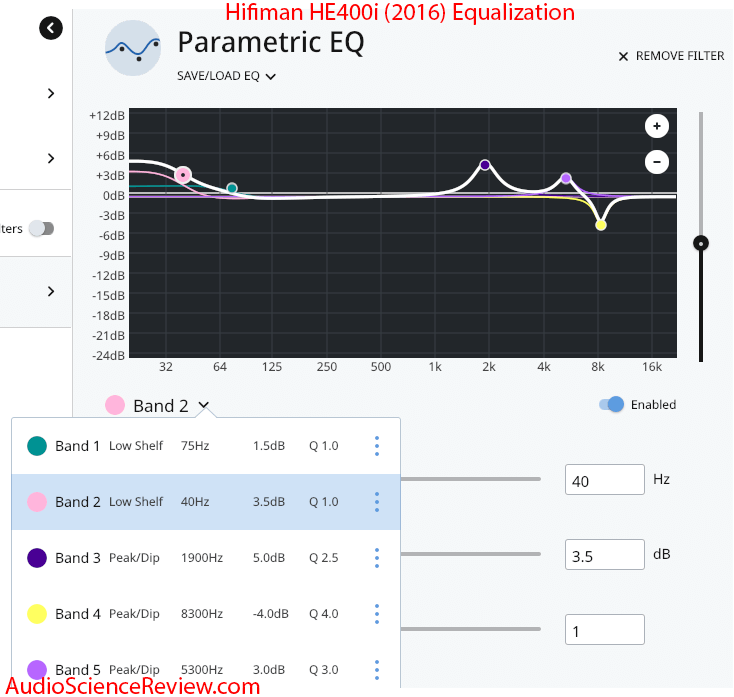Choose Band 4 Peak/Dip 8300Hz entry
This screenshot has height=697, width=734.
[206, 614]
